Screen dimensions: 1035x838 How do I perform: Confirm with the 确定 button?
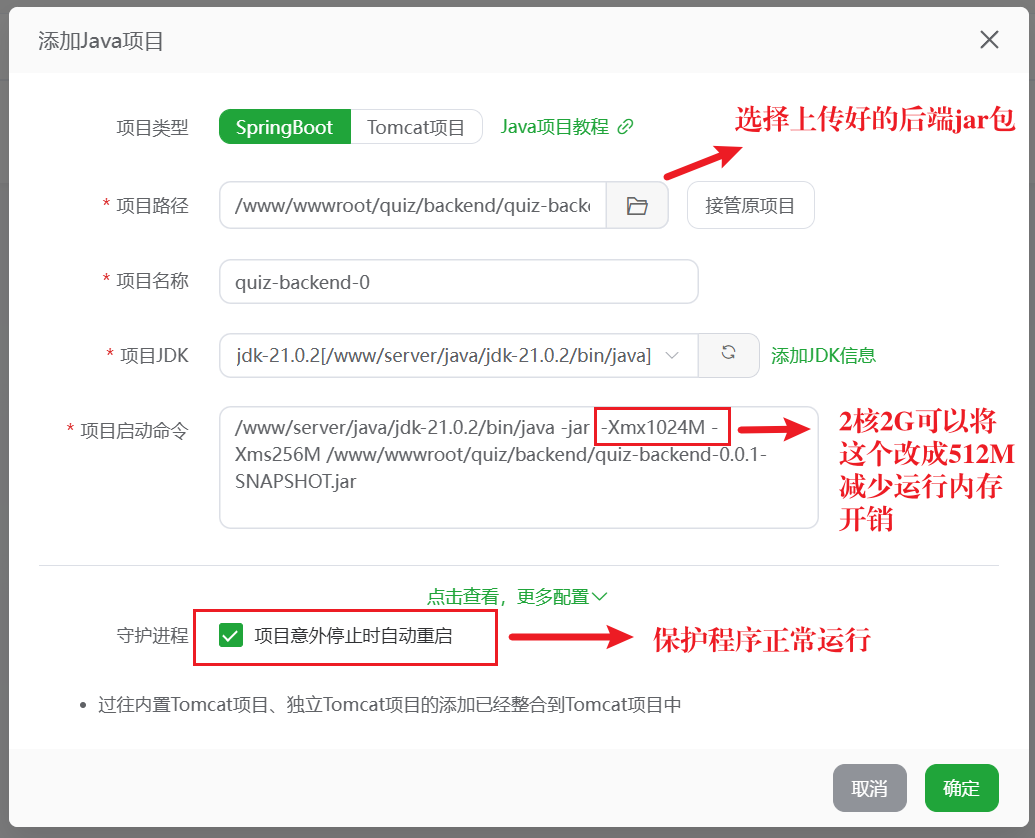pyautogui.click(x=961, y=787)
